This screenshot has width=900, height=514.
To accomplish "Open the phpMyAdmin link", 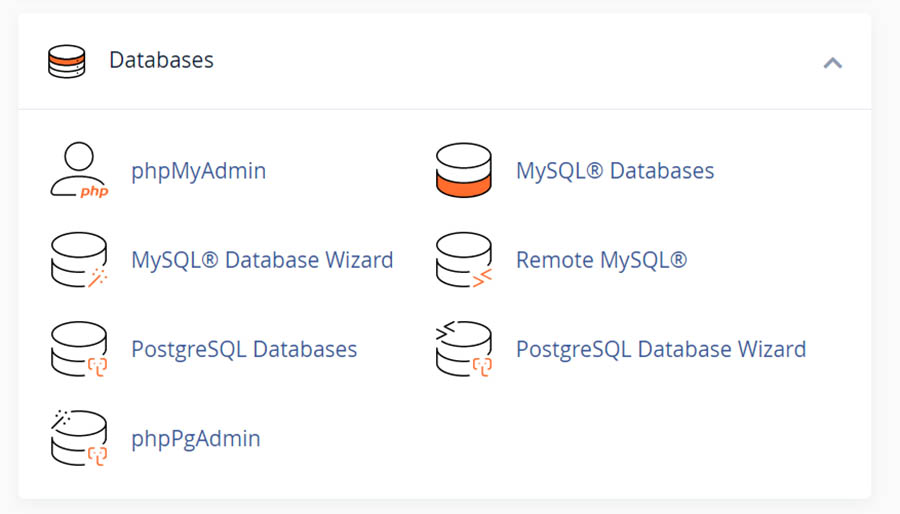I will pyautogui.click(x=198, y=171).
